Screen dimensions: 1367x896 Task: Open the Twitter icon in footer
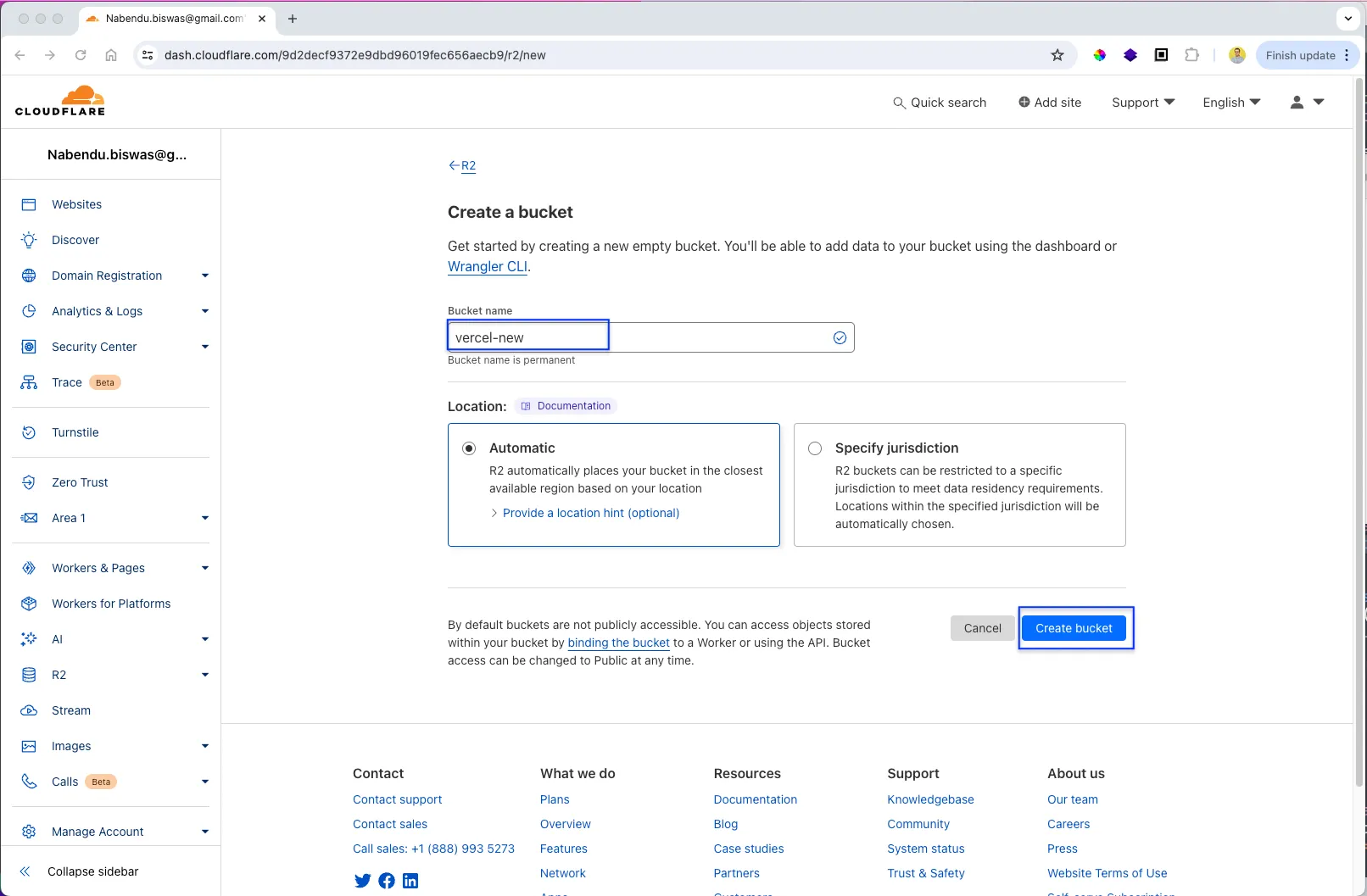point(363,881)
